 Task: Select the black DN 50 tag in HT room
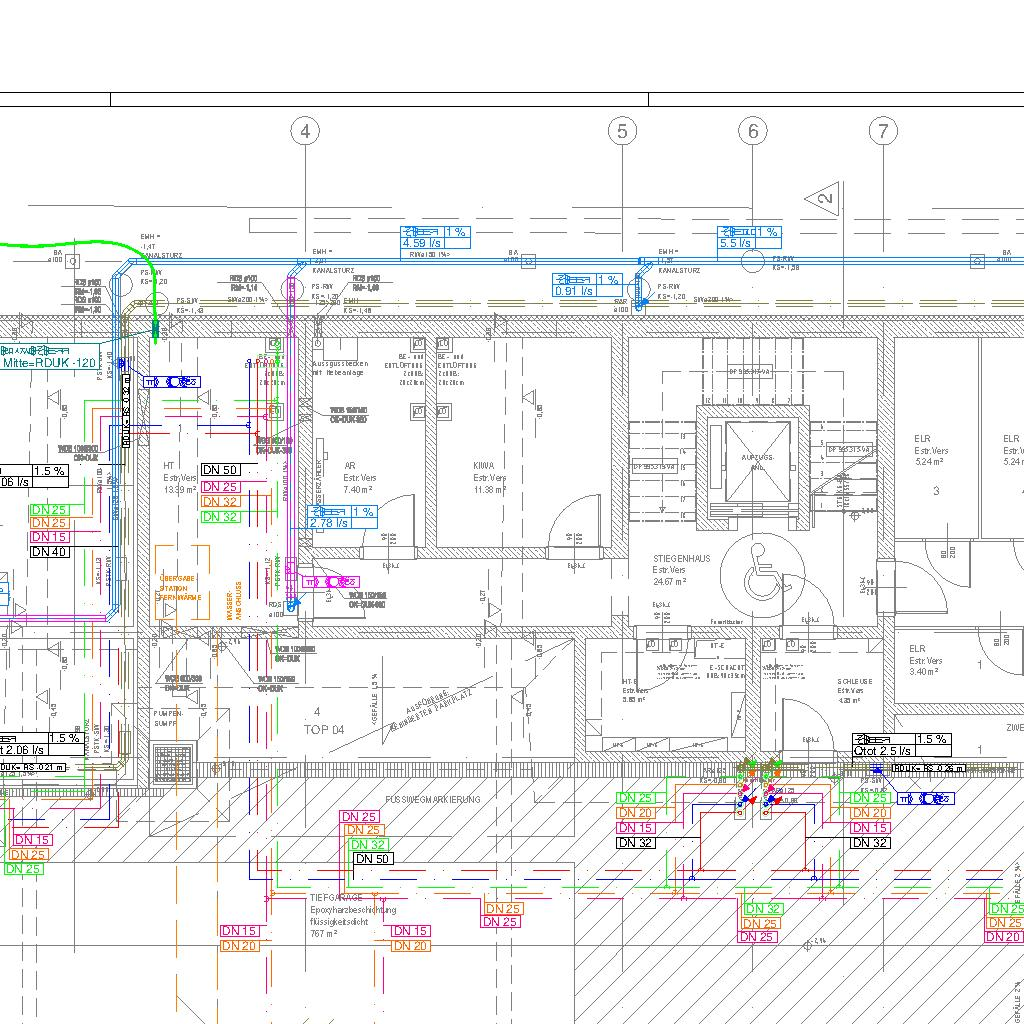(220, 470)
